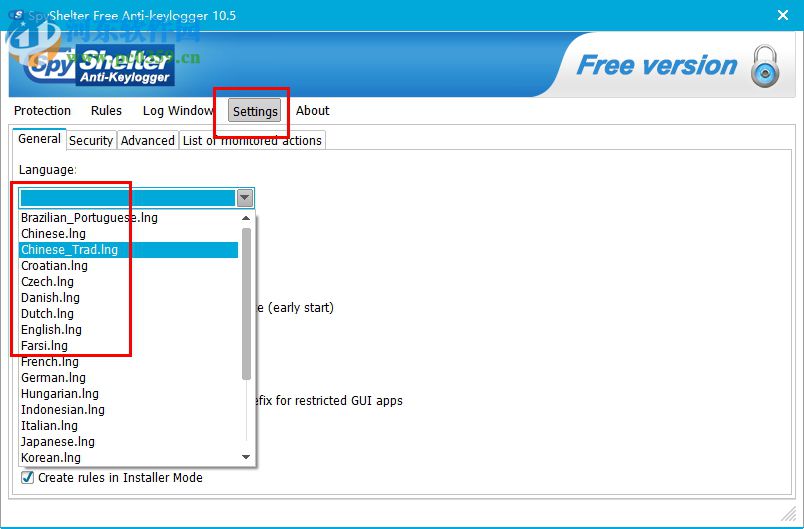Select Chinese.lng language

(x=129, y=234)
